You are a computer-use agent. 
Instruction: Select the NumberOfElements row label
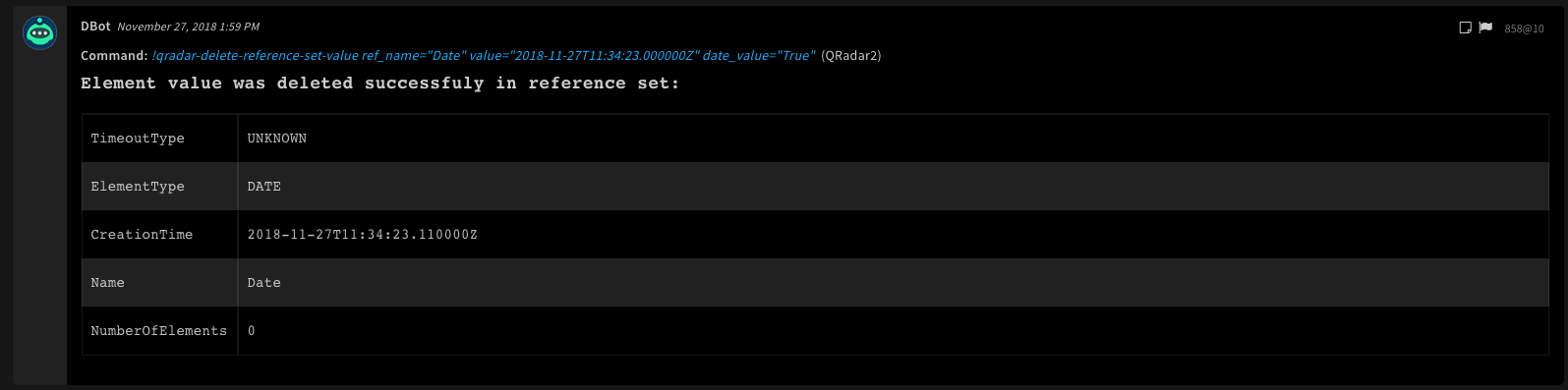(x=158, y=331)
